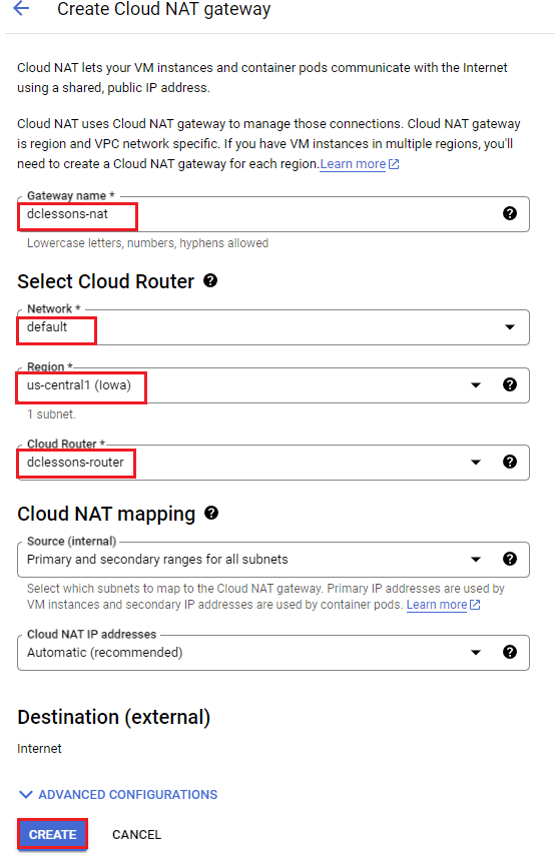Viewport: 555px width, 853px height.
Task: Expand the Network dropdown arrow
Action: click(x=509, y=327)
